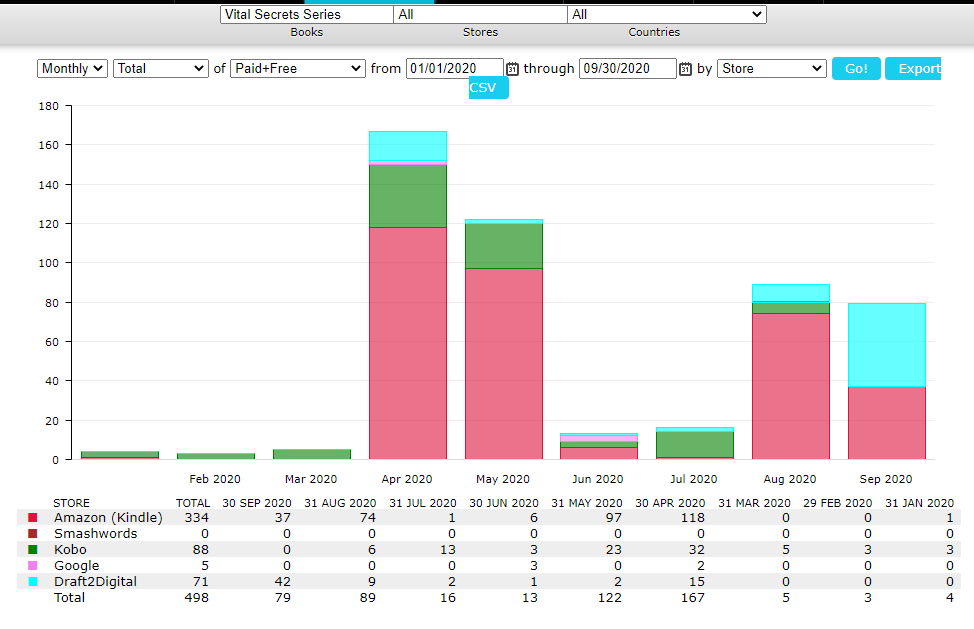974x629 pixels.
Task: Click the through date input field
Action: click(x=627, y=68)
